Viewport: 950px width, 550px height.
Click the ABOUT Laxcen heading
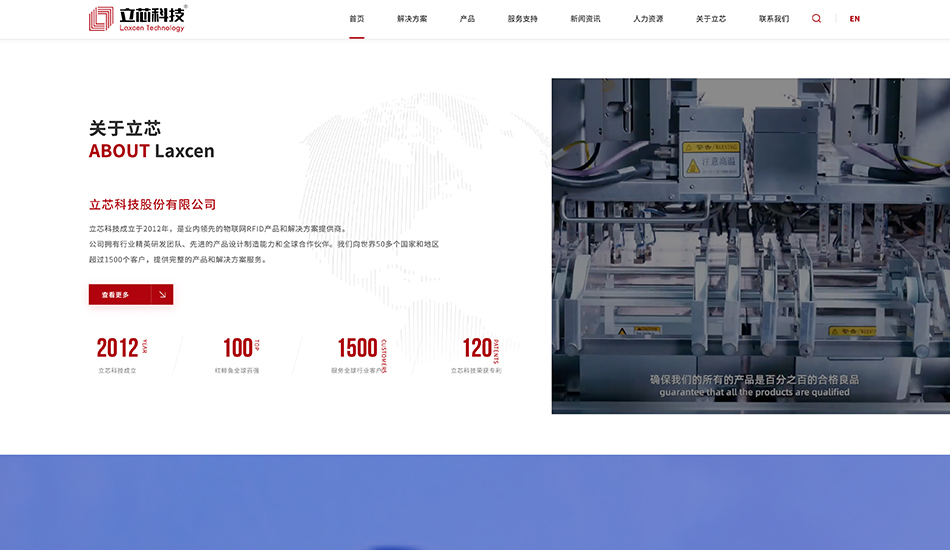tap(151, 151)
